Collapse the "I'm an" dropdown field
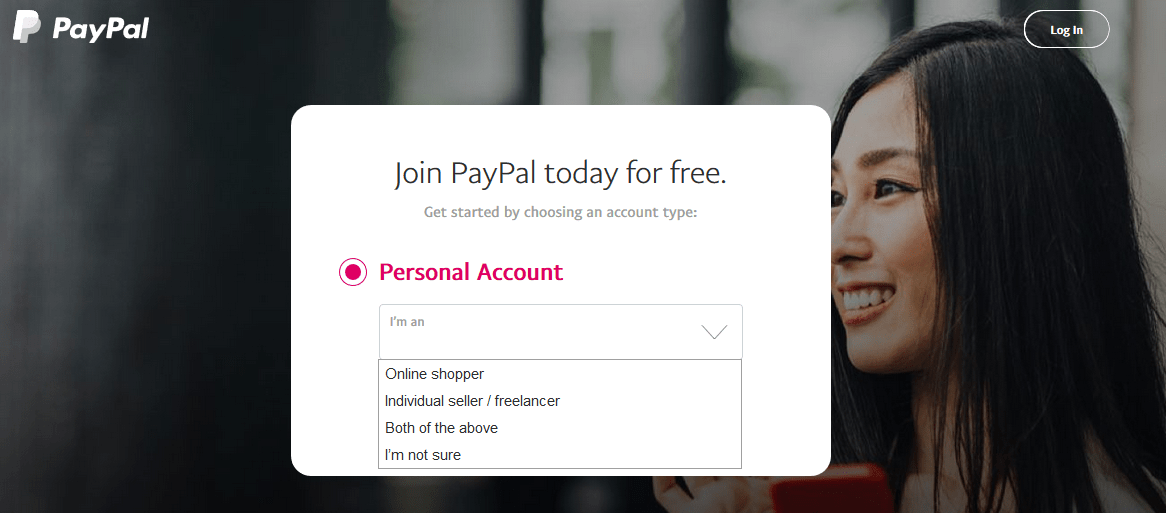This screenshot has width=1166, height=513. (x=560, y=332)
